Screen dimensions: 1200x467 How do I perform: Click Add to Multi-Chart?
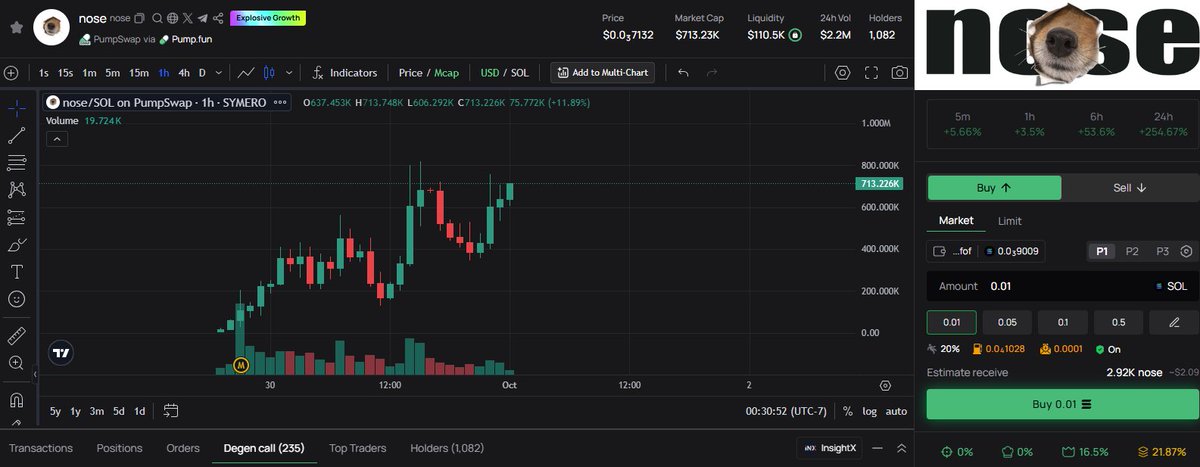[603, 73]
